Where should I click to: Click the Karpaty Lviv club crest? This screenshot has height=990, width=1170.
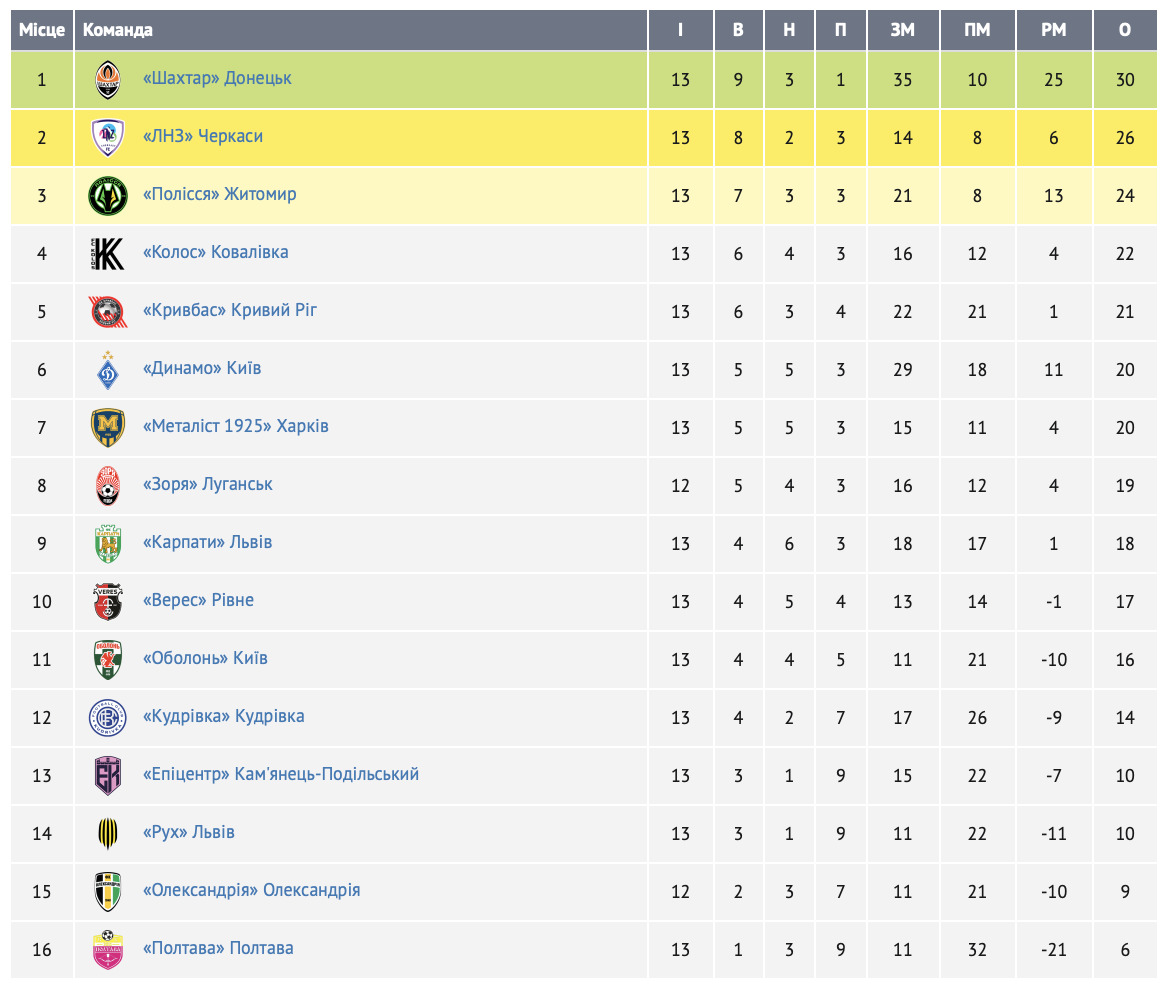click(x=108, y=543)
